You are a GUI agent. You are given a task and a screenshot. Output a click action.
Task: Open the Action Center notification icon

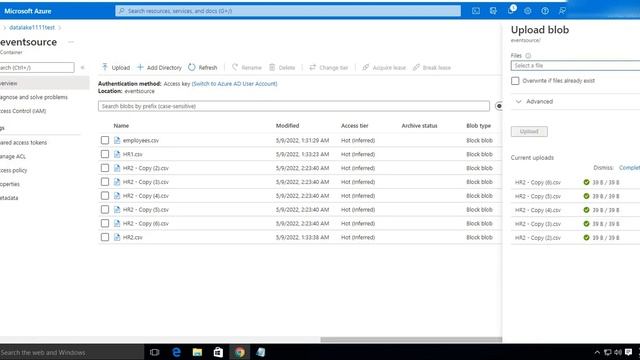(x=629, y=352)
